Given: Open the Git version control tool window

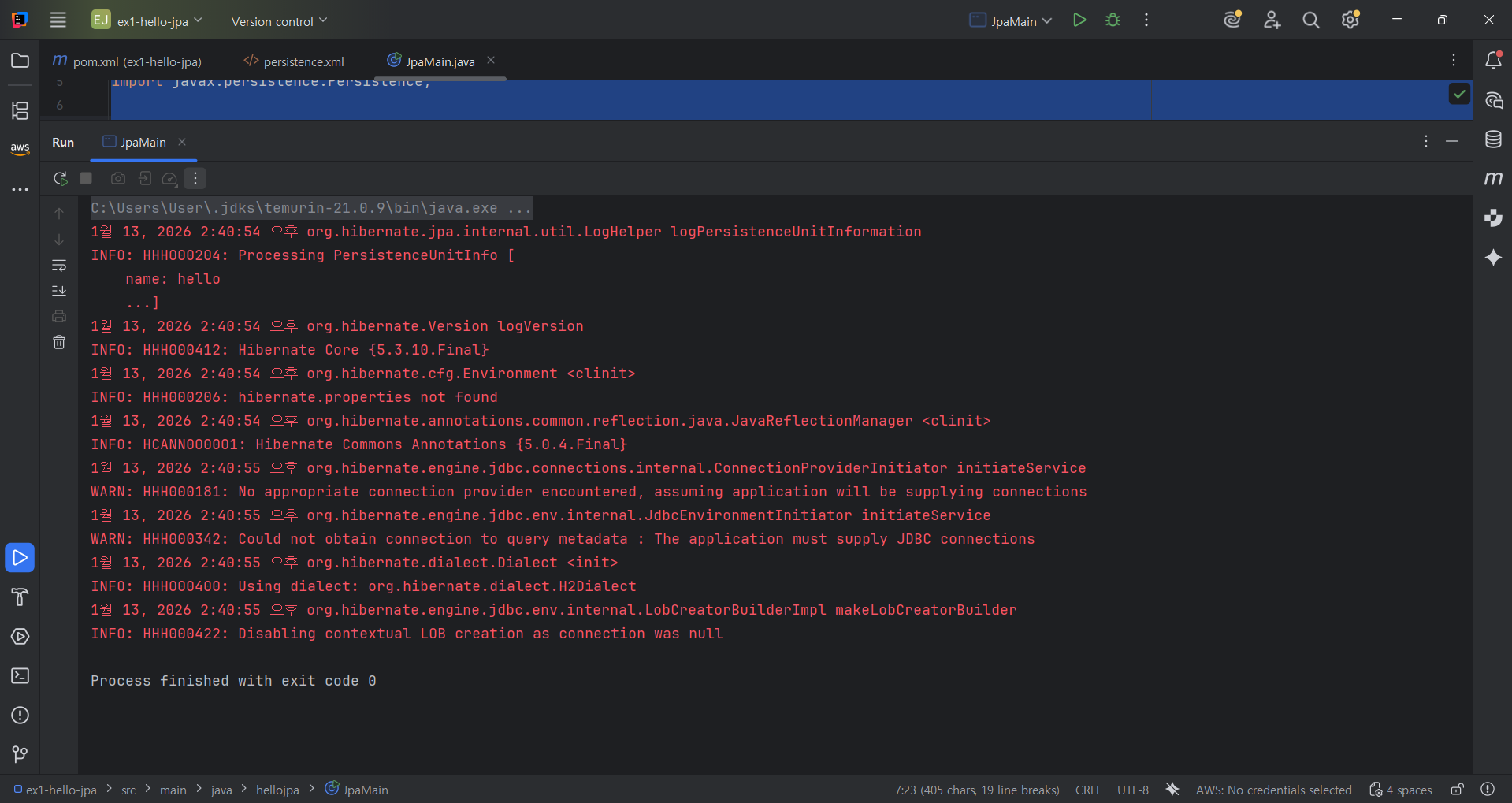Looking at the screenshot, I should pos(20,754).
